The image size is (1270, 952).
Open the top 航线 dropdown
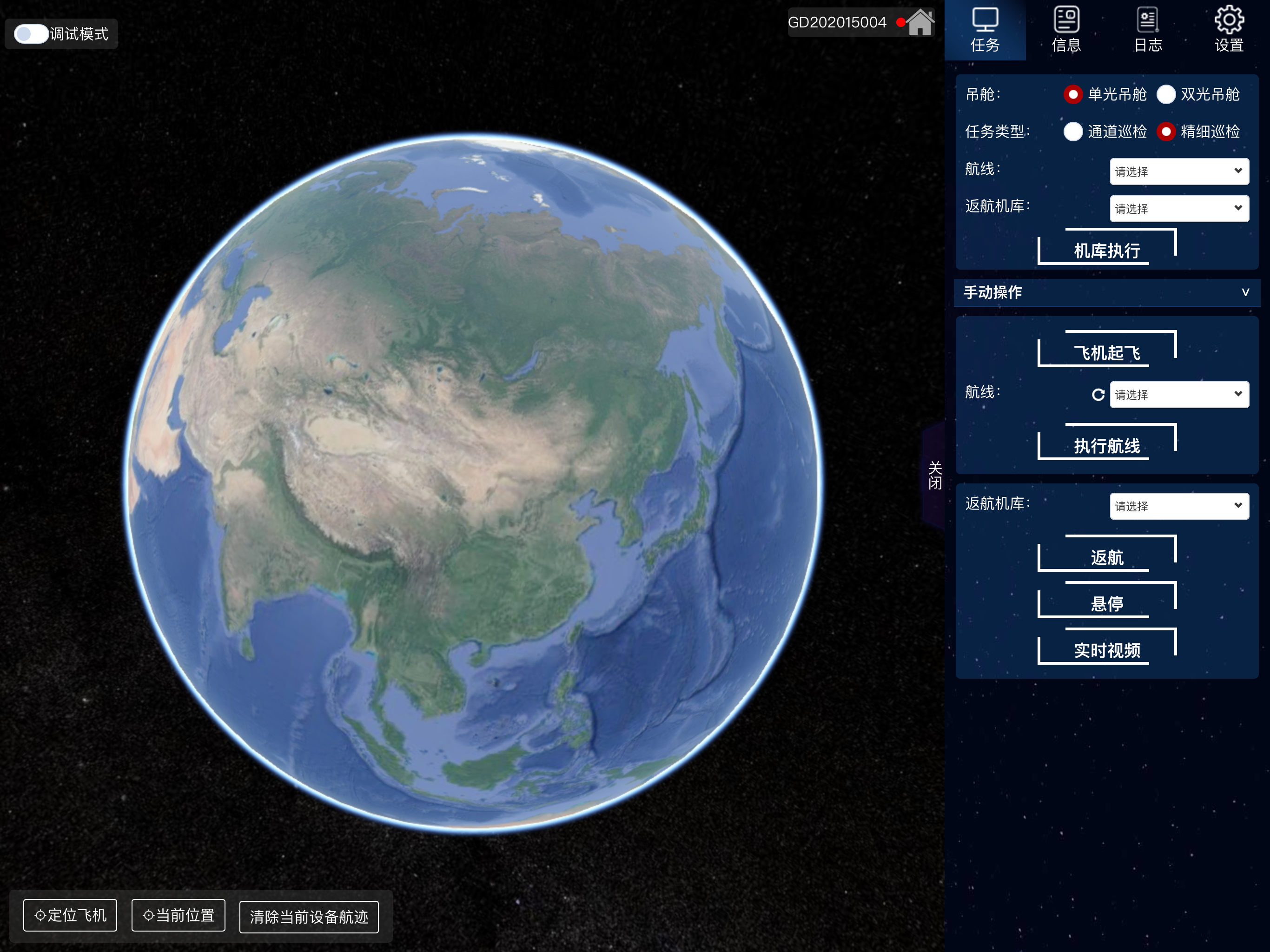(x=1179, y=171)
